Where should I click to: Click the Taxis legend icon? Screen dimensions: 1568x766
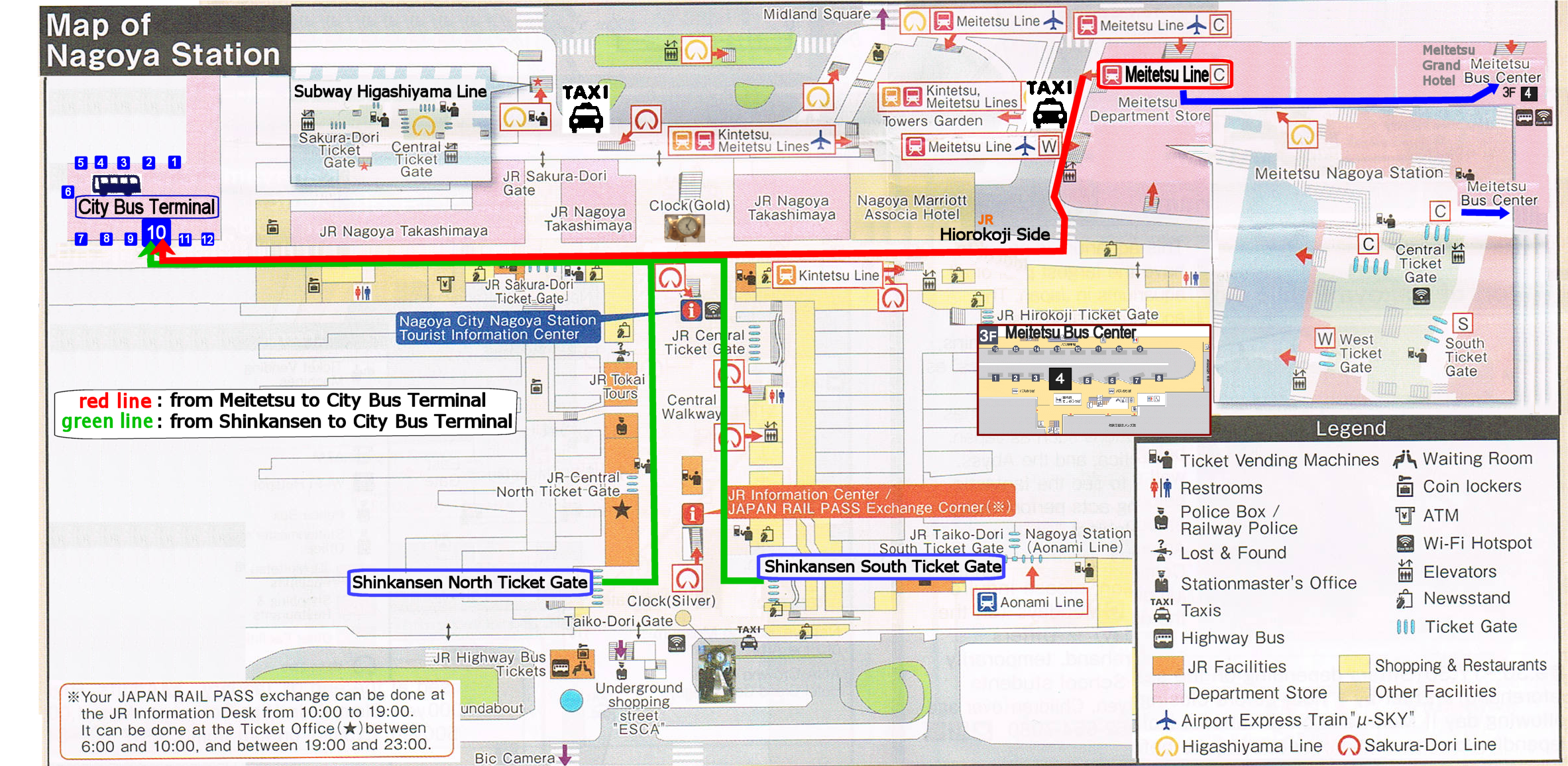1161,610
